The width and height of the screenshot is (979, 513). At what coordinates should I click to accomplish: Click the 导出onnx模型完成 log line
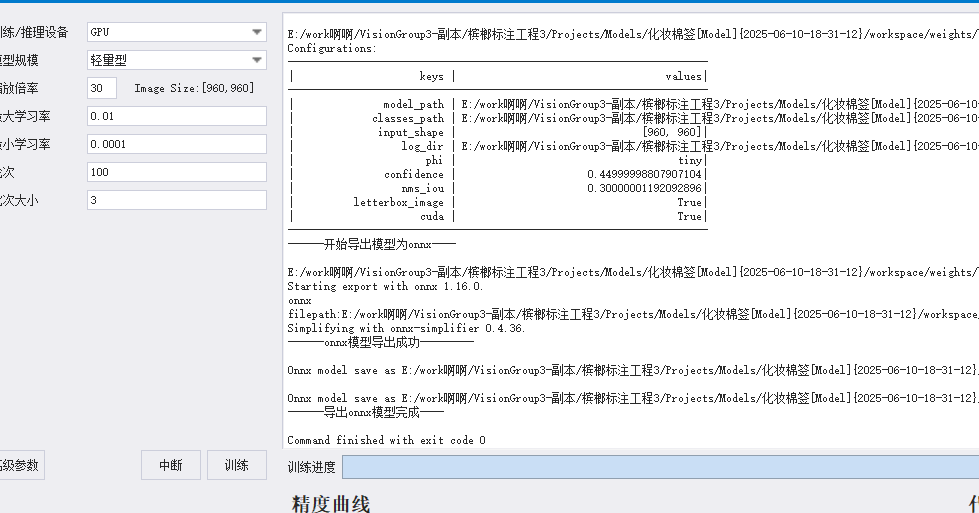365,412
